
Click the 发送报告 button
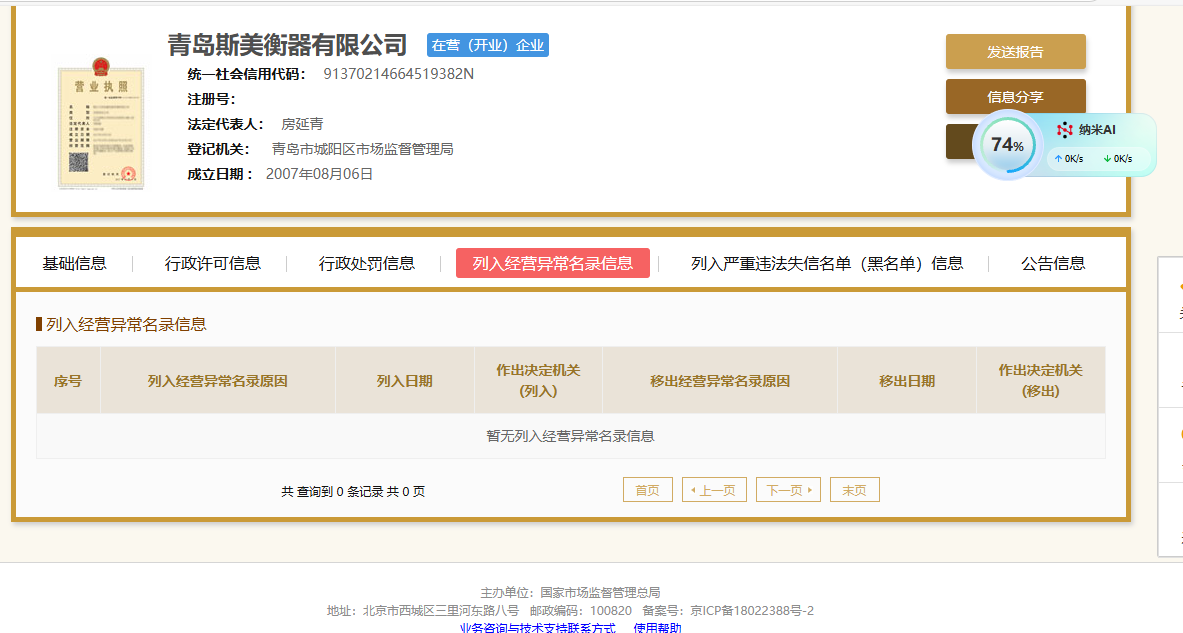(x=1016, y=52)
